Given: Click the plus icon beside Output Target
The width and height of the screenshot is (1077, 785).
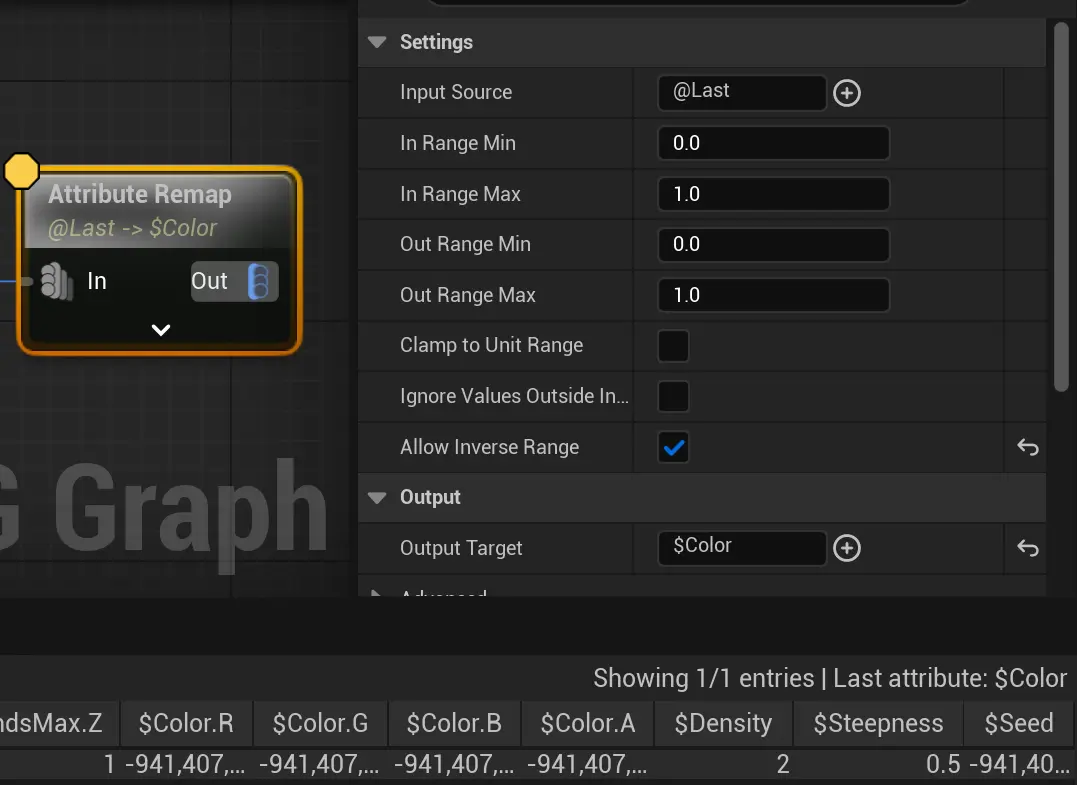Looking at the screenshot, I should click(x=847, y=548).
